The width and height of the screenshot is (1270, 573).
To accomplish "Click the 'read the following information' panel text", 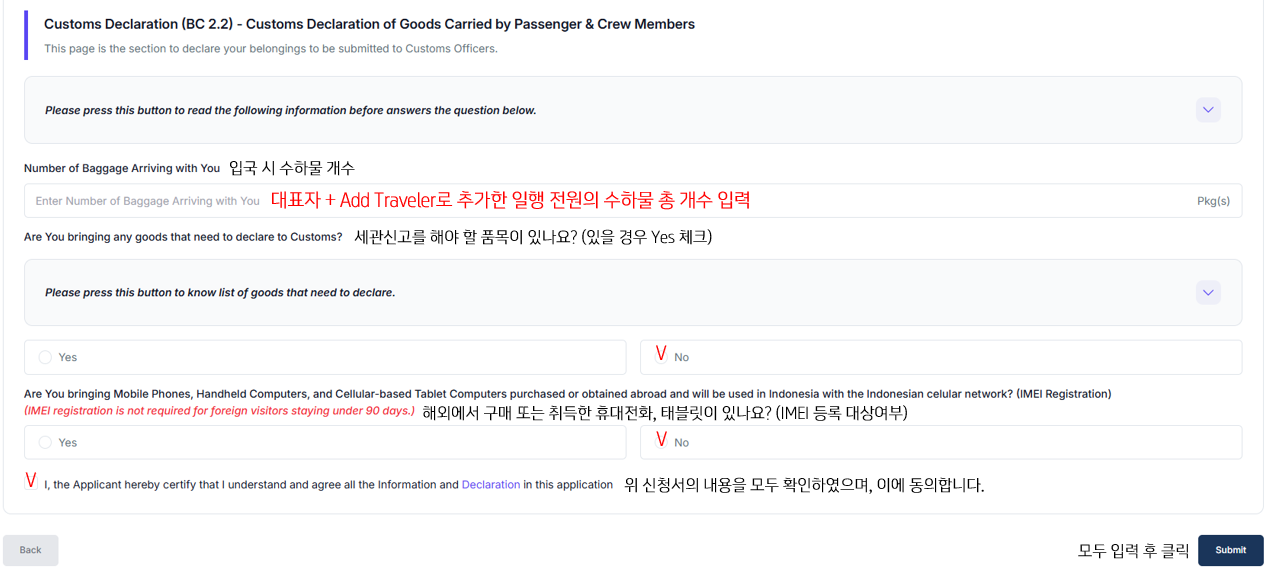I will pyautogui.click(x=290, y=110).
